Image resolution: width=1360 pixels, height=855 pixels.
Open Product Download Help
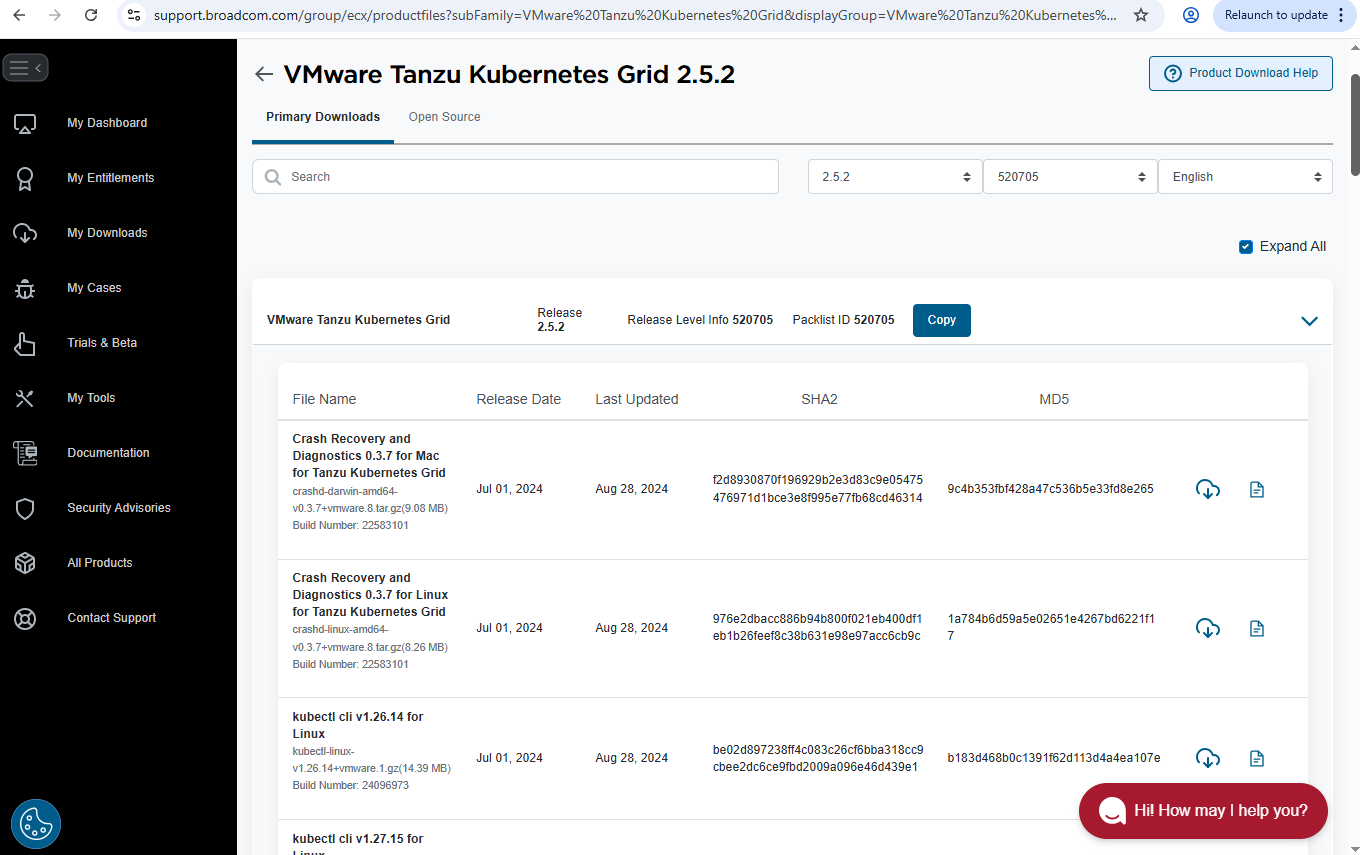[1241, 73]
